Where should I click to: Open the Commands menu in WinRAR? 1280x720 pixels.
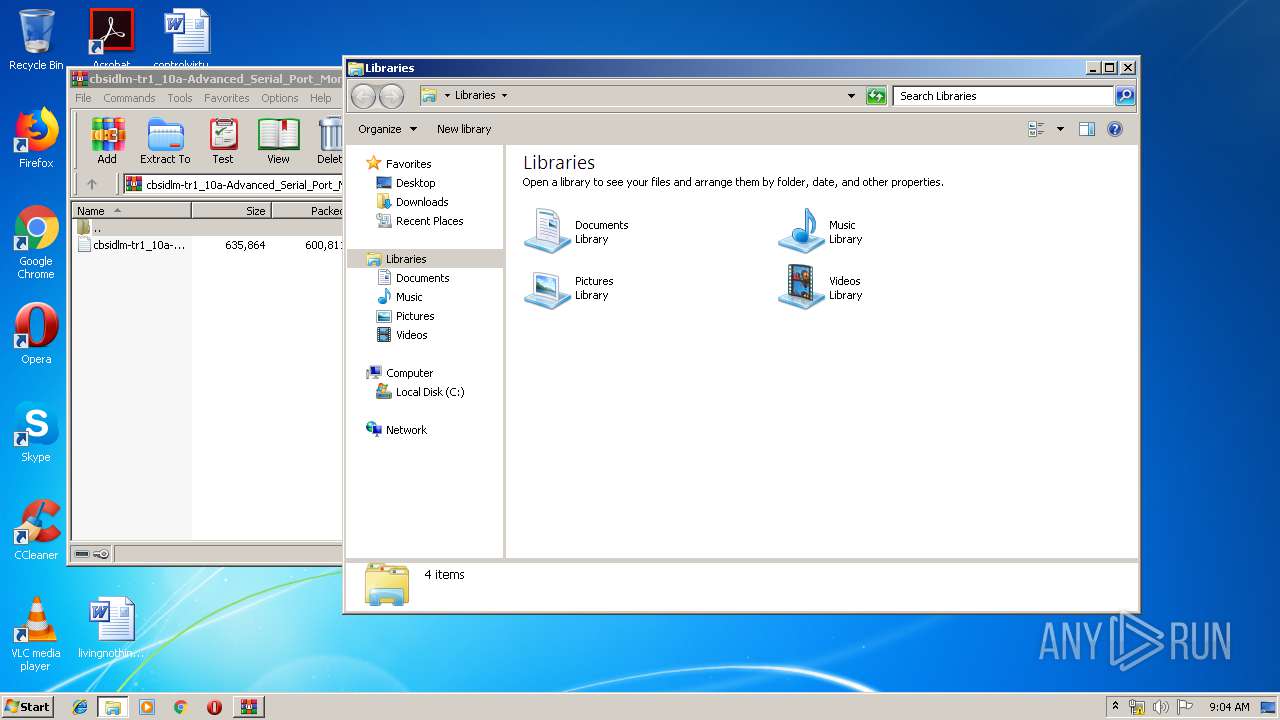click(x=129, y=98)
